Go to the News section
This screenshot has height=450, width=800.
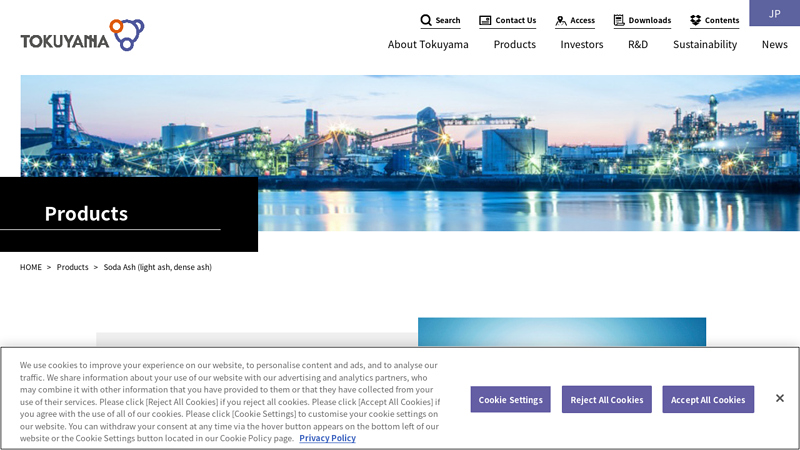[x=774, y=44]
